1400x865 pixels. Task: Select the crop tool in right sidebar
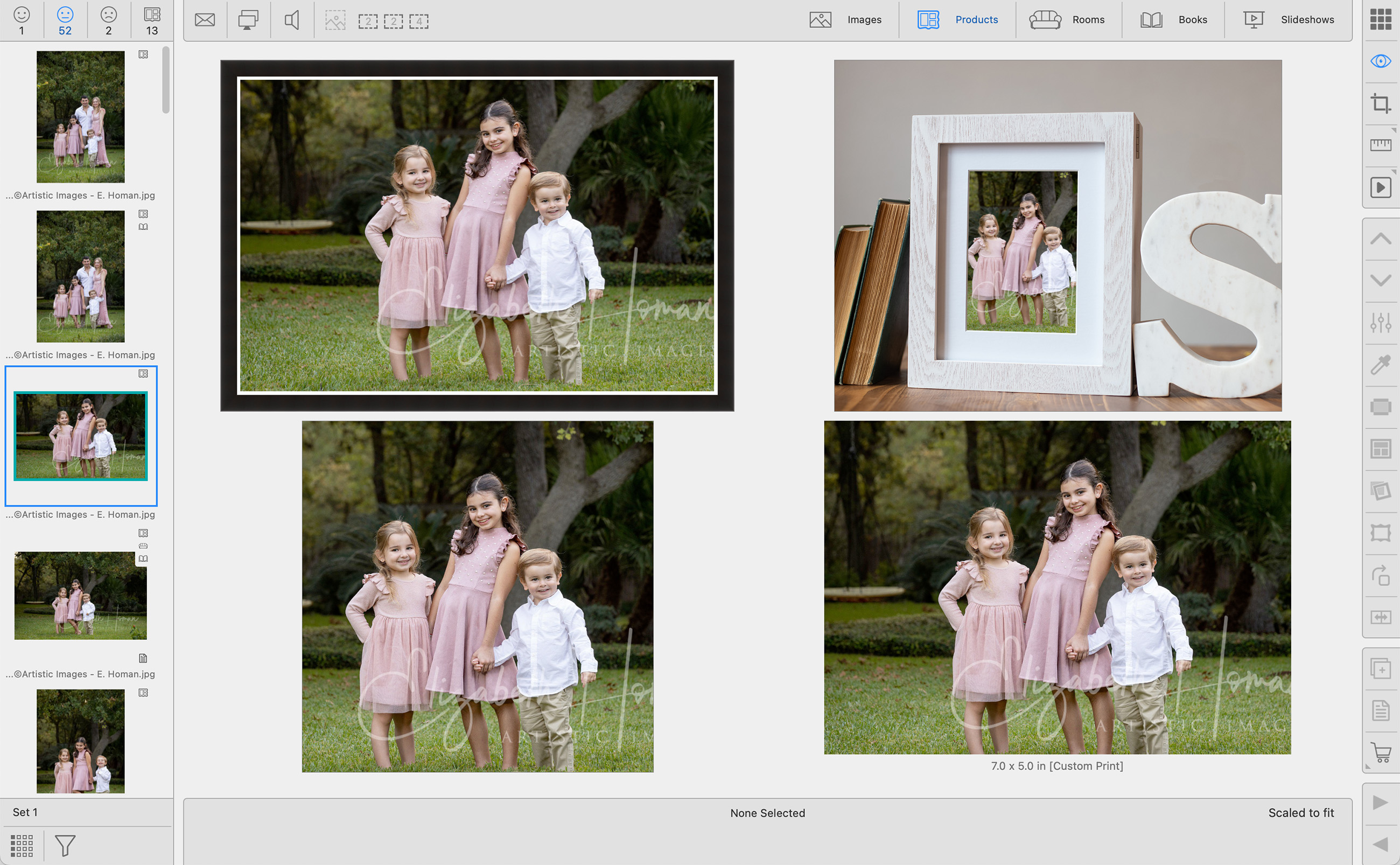tap(1381, 103)
